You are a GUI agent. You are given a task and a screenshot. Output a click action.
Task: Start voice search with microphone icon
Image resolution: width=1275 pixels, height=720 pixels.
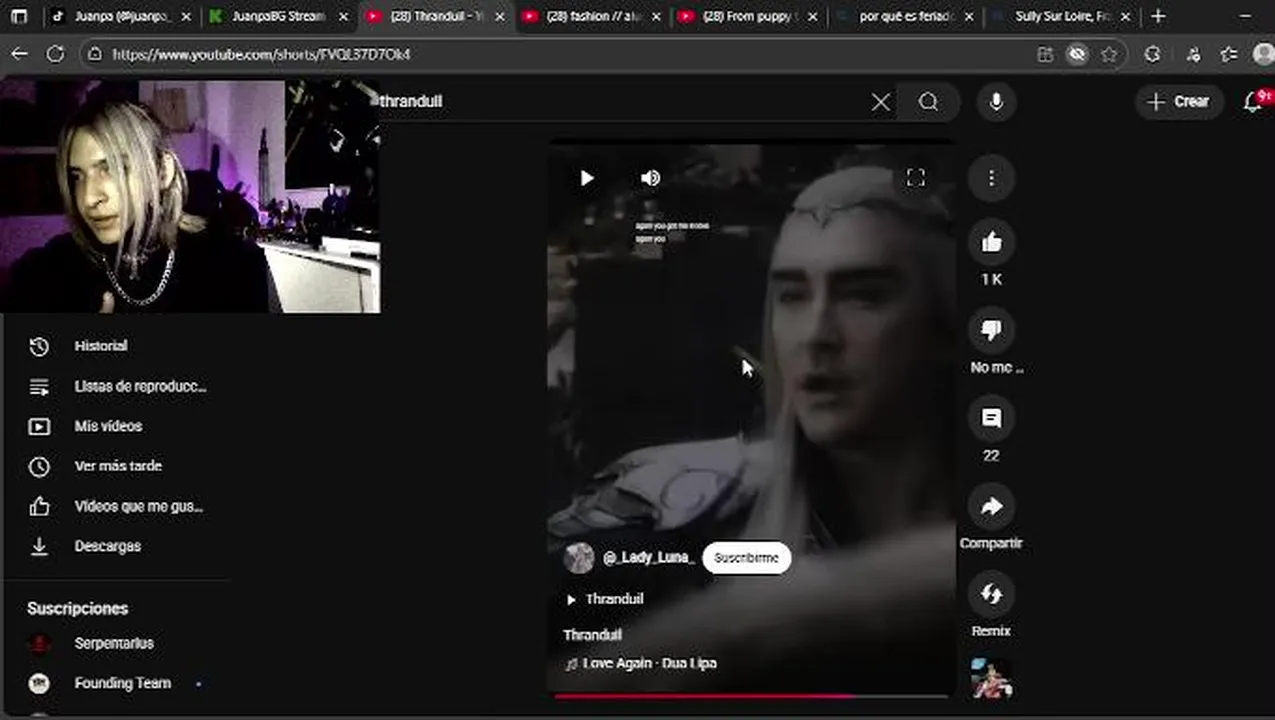coord(996,102)
